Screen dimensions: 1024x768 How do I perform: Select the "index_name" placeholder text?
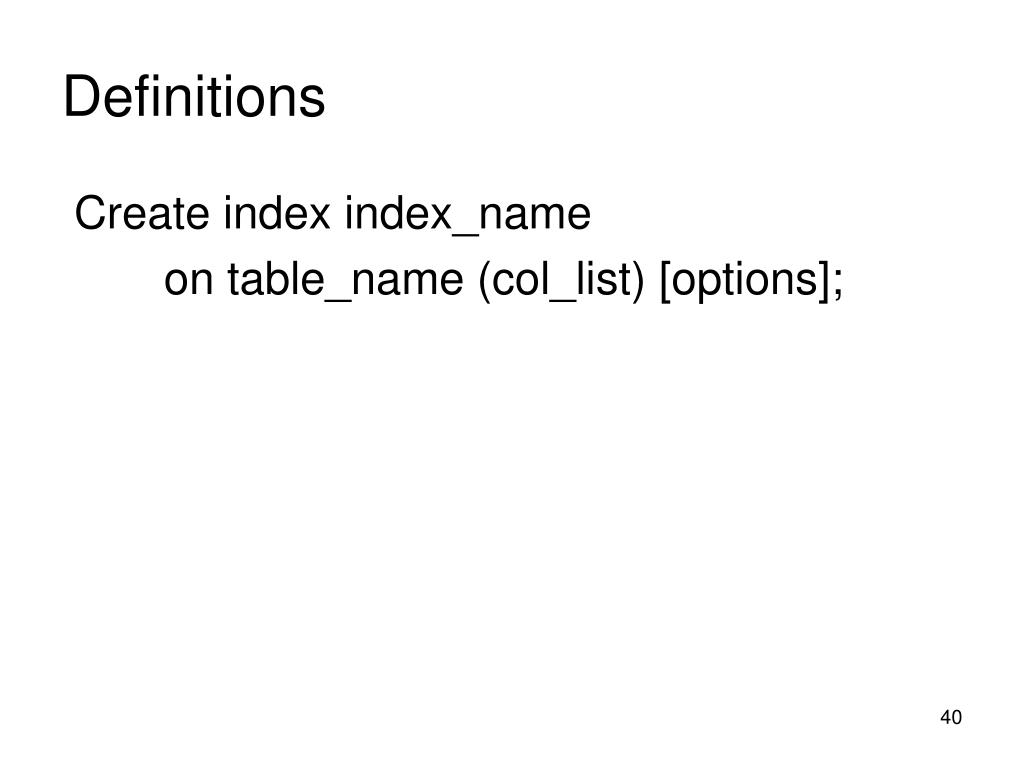tap(468, 215)
